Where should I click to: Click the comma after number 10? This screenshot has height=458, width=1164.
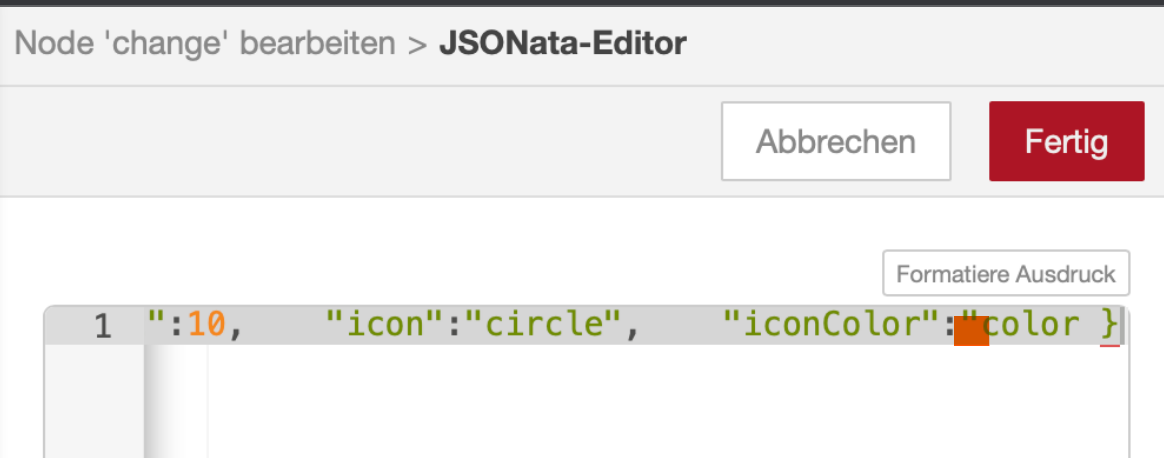click(236, 328)
